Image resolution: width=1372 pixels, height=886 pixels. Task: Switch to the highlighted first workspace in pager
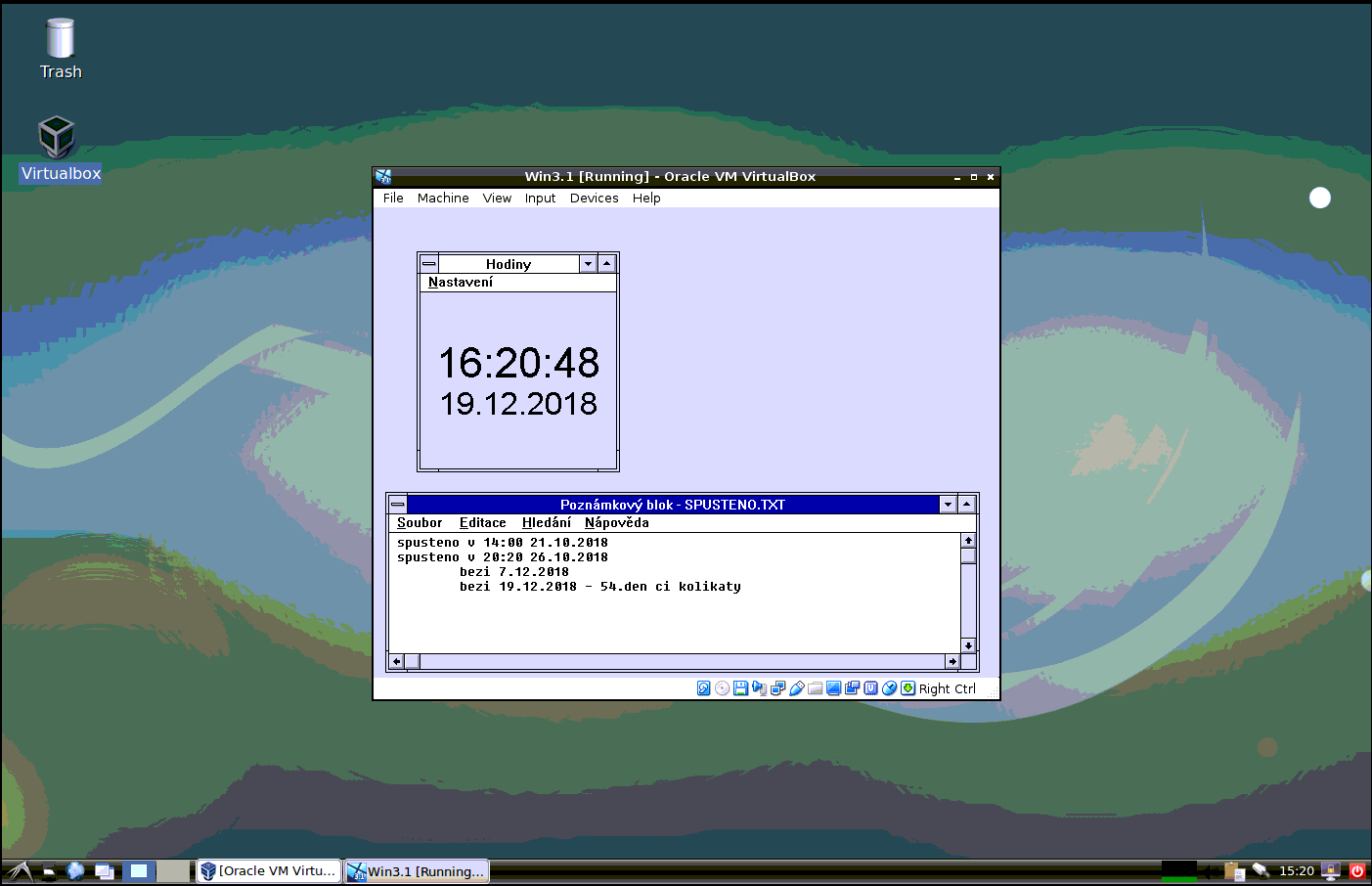tap(139, 870)
